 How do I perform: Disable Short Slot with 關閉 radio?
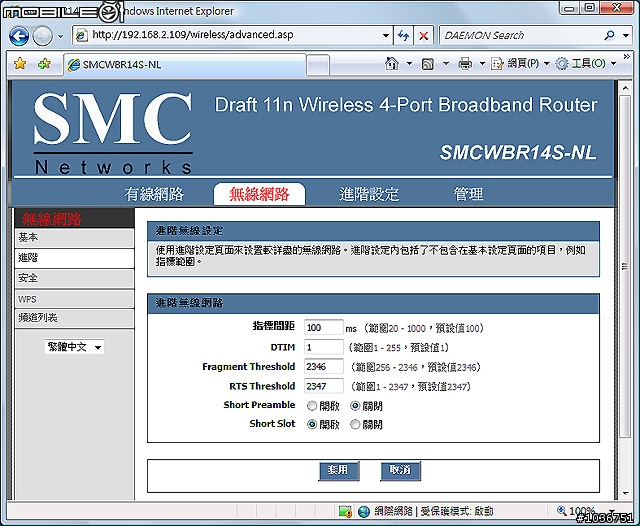pyautogui.click(x=355, y=424)
